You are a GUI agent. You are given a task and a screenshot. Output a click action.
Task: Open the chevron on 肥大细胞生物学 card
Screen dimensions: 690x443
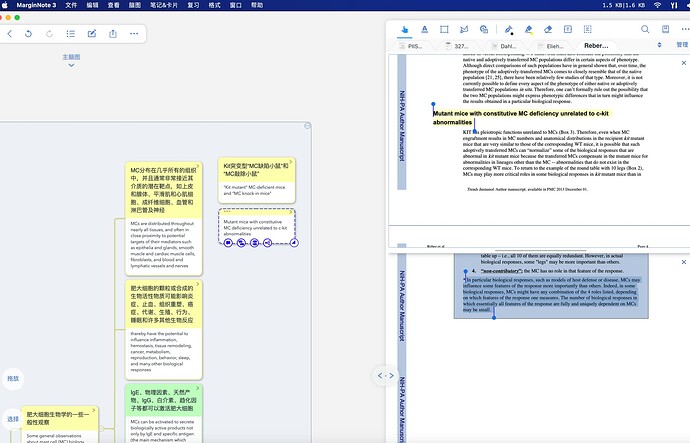click(94, 410)
